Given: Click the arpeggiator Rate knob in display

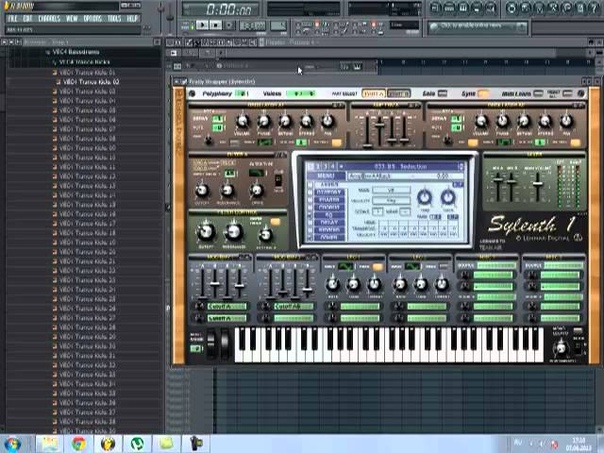Looking at the screenshot, I should (x=424, y=197).
